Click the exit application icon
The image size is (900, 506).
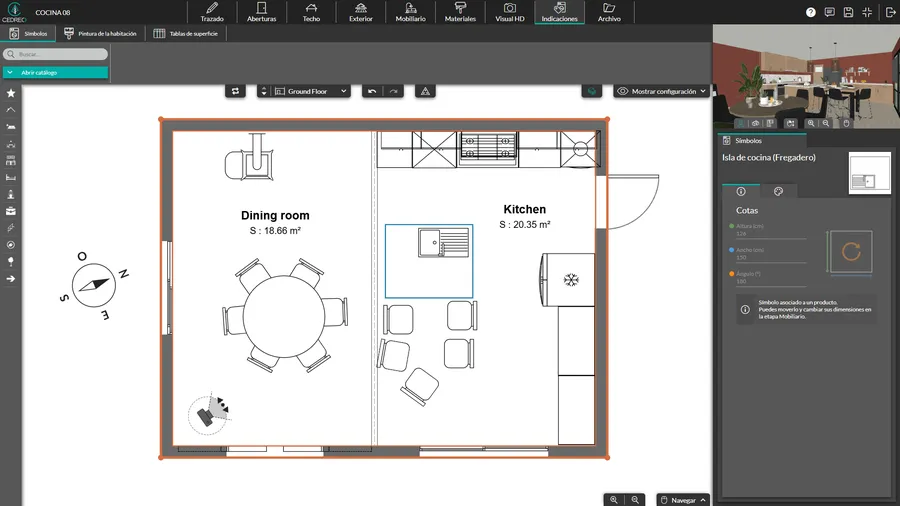coord(890,12)
